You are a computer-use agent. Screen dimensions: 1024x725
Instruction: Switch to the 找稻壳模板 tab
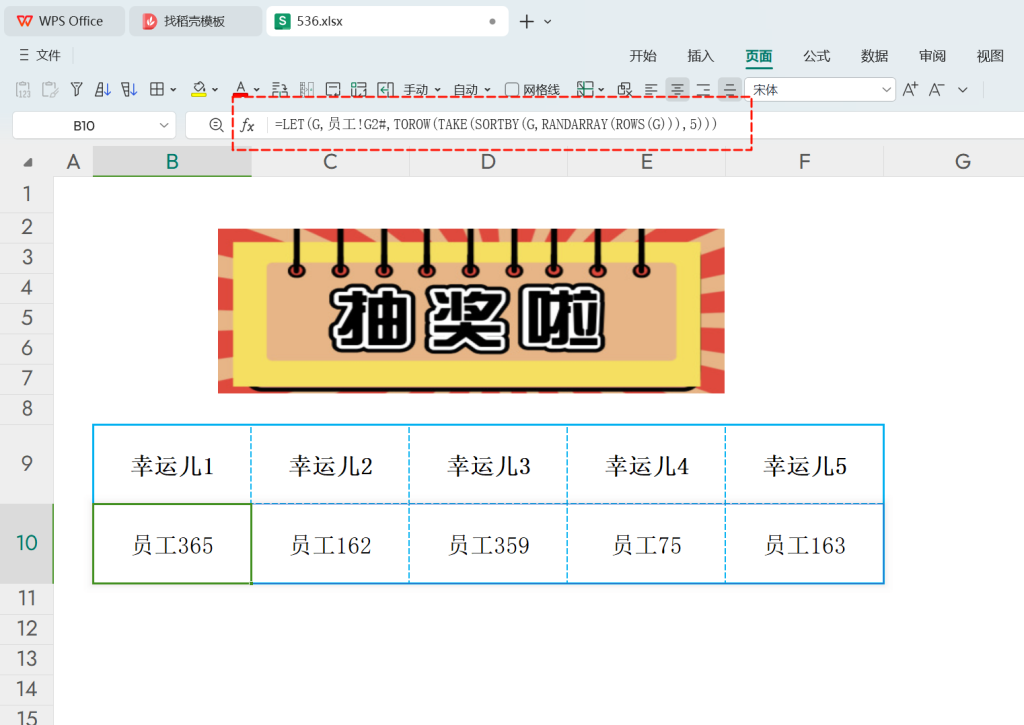point(195,21)
